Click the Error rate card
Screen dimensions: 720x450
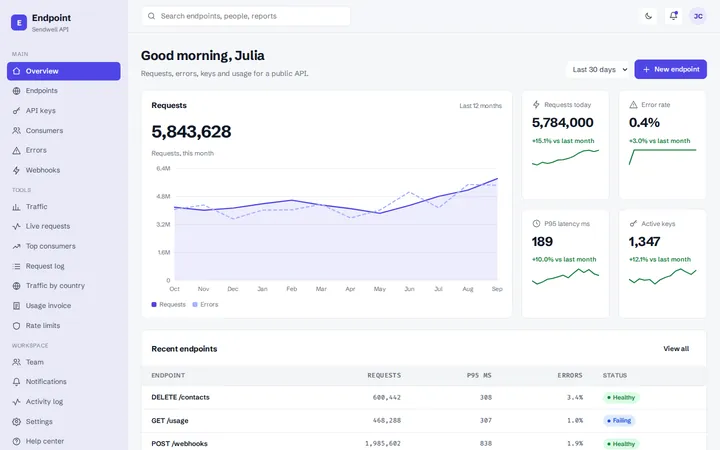point(662,145)
